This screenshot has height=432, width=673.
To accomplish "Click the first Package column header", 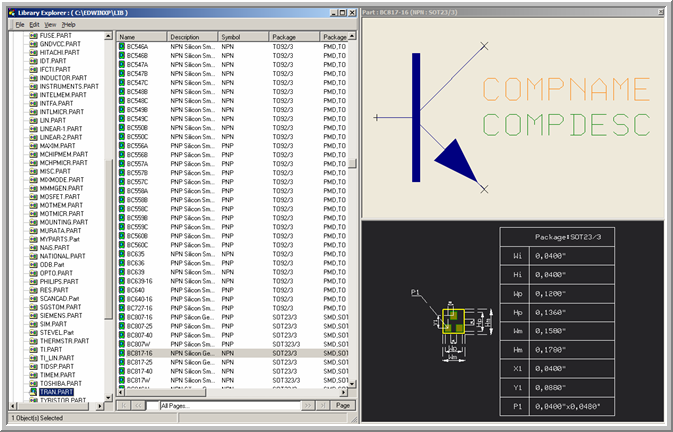I will click(294, 37).
